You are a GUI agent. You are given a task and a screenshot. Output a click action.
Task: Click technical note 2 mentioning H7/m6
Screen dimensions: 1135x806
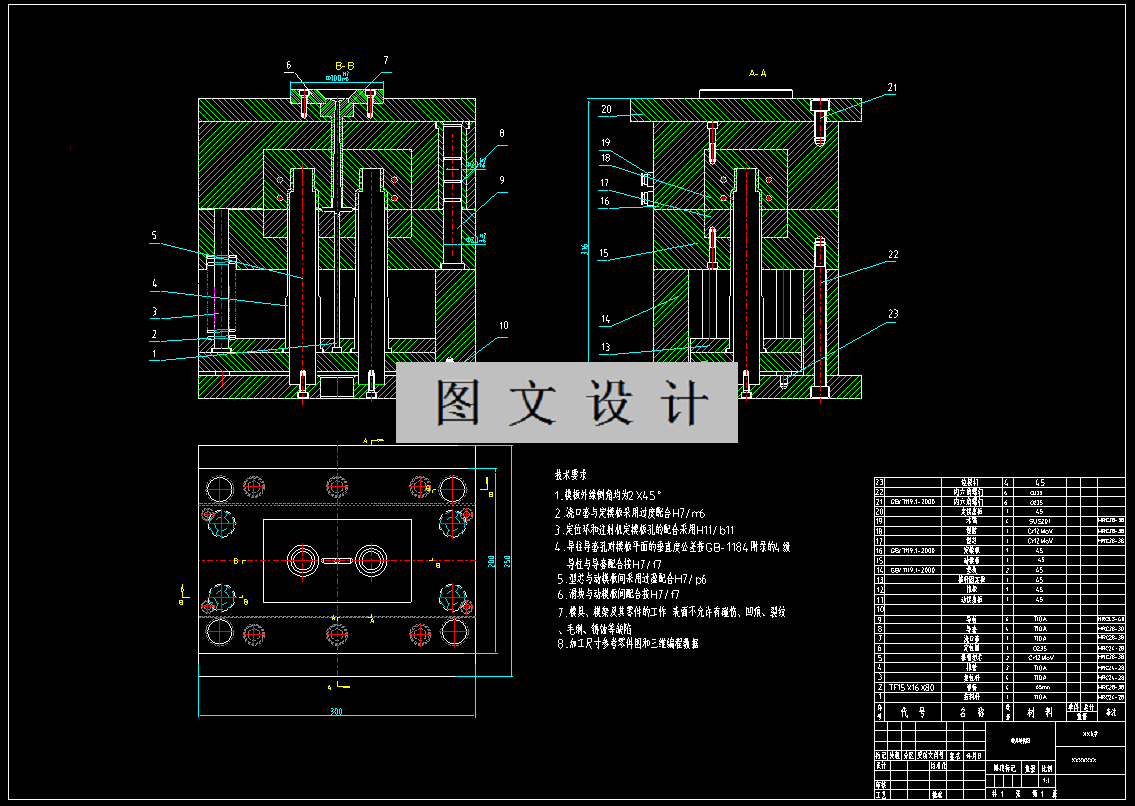pyautogui.click(x=630, y=513)
